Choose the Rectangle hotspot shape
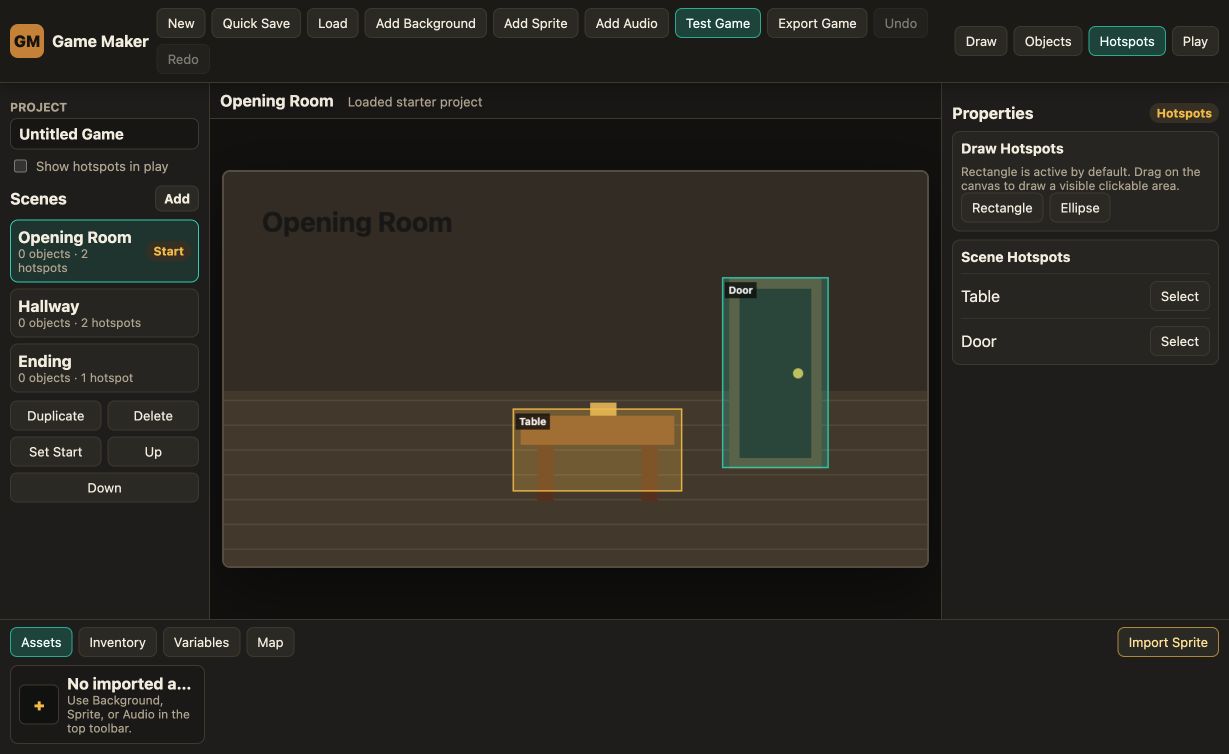 [x=1002, y=208]
